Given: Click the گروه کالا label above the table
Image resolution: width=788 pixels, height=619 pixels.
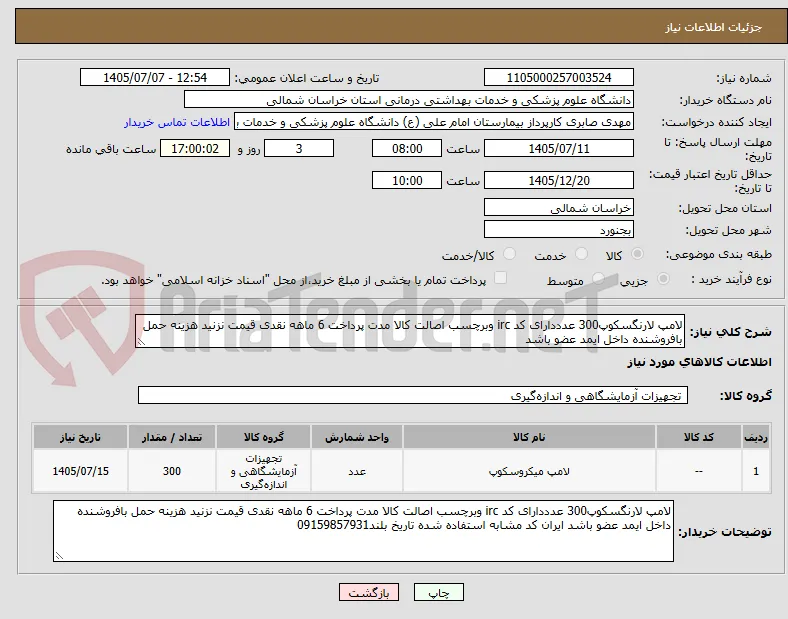Looking at the screenshot, I should click(746, 396).
